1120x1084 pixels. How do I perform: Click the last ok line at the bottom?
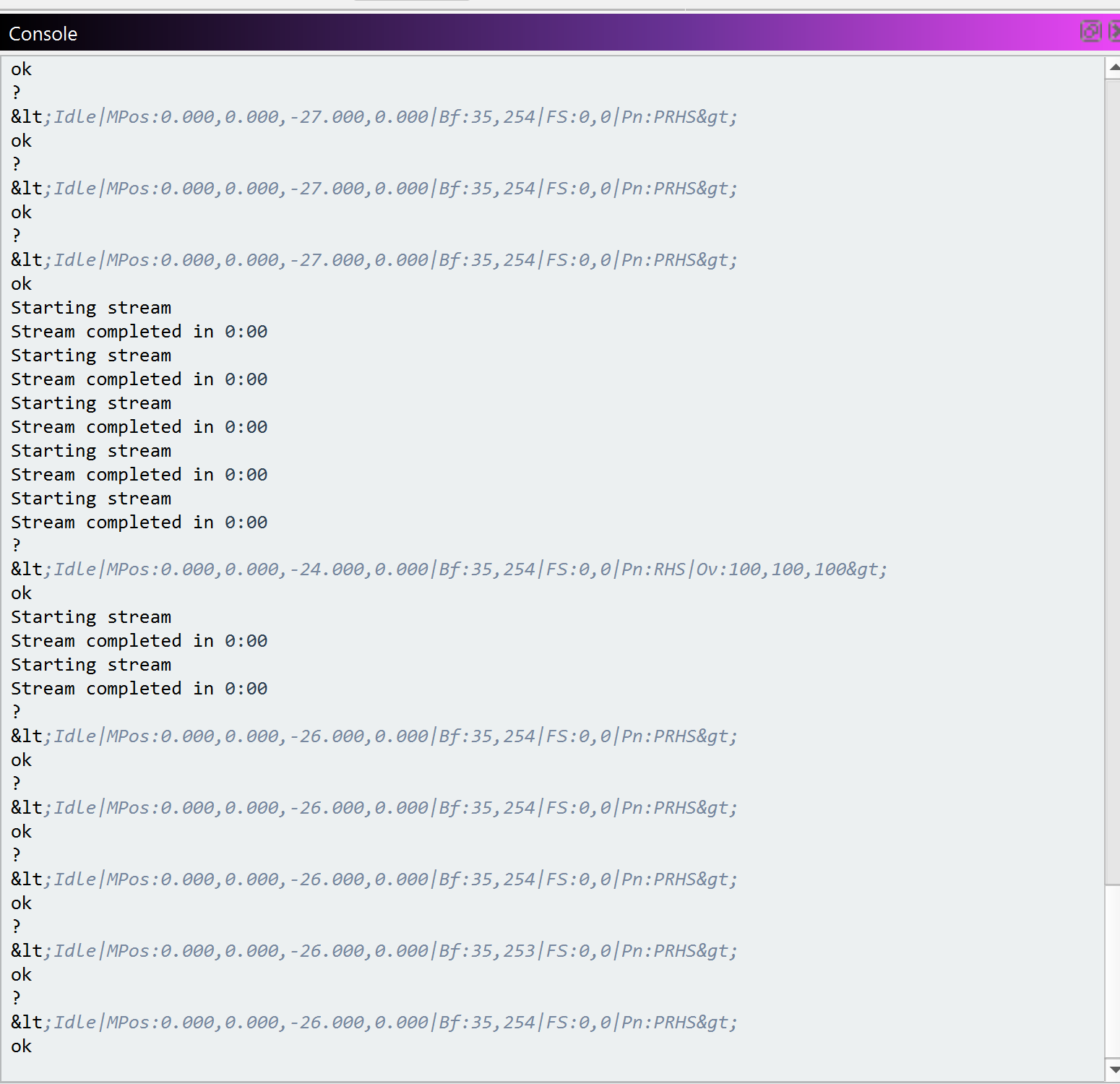[21, 1046]
